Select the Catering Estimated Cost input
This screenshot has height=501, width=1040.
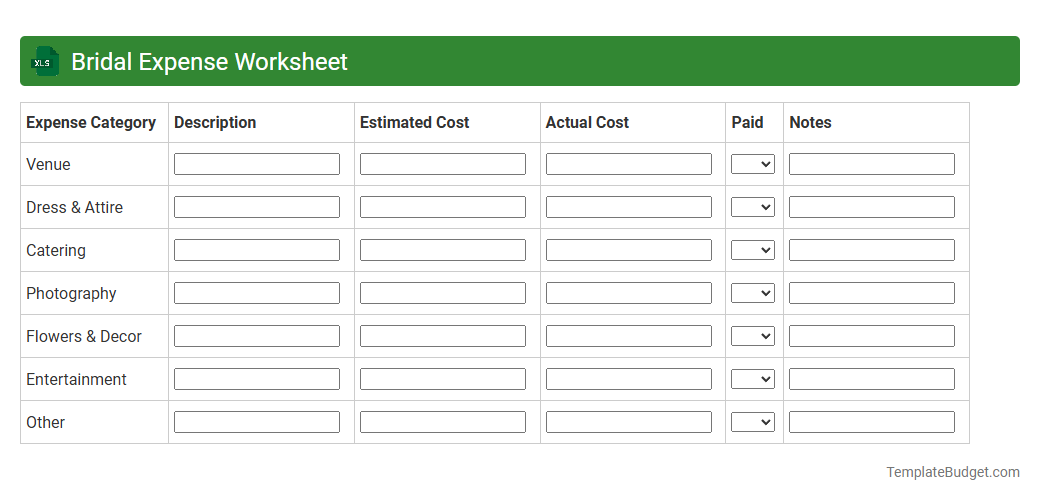click(442, 250)
